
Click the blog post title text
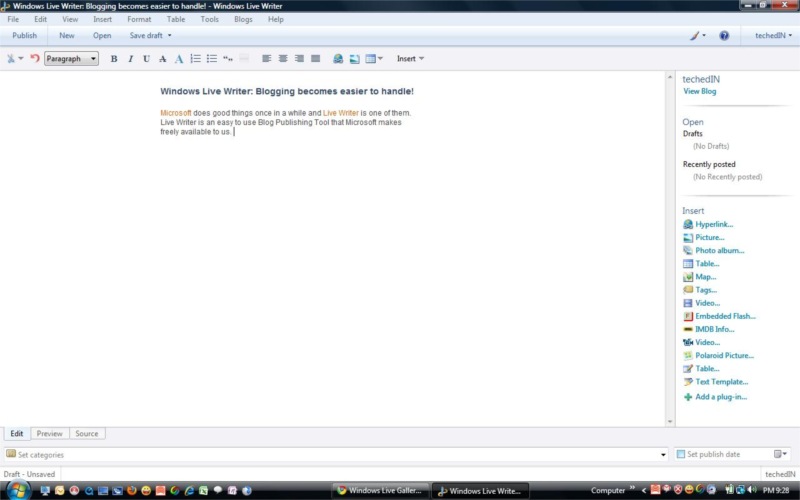coord(287,91)
